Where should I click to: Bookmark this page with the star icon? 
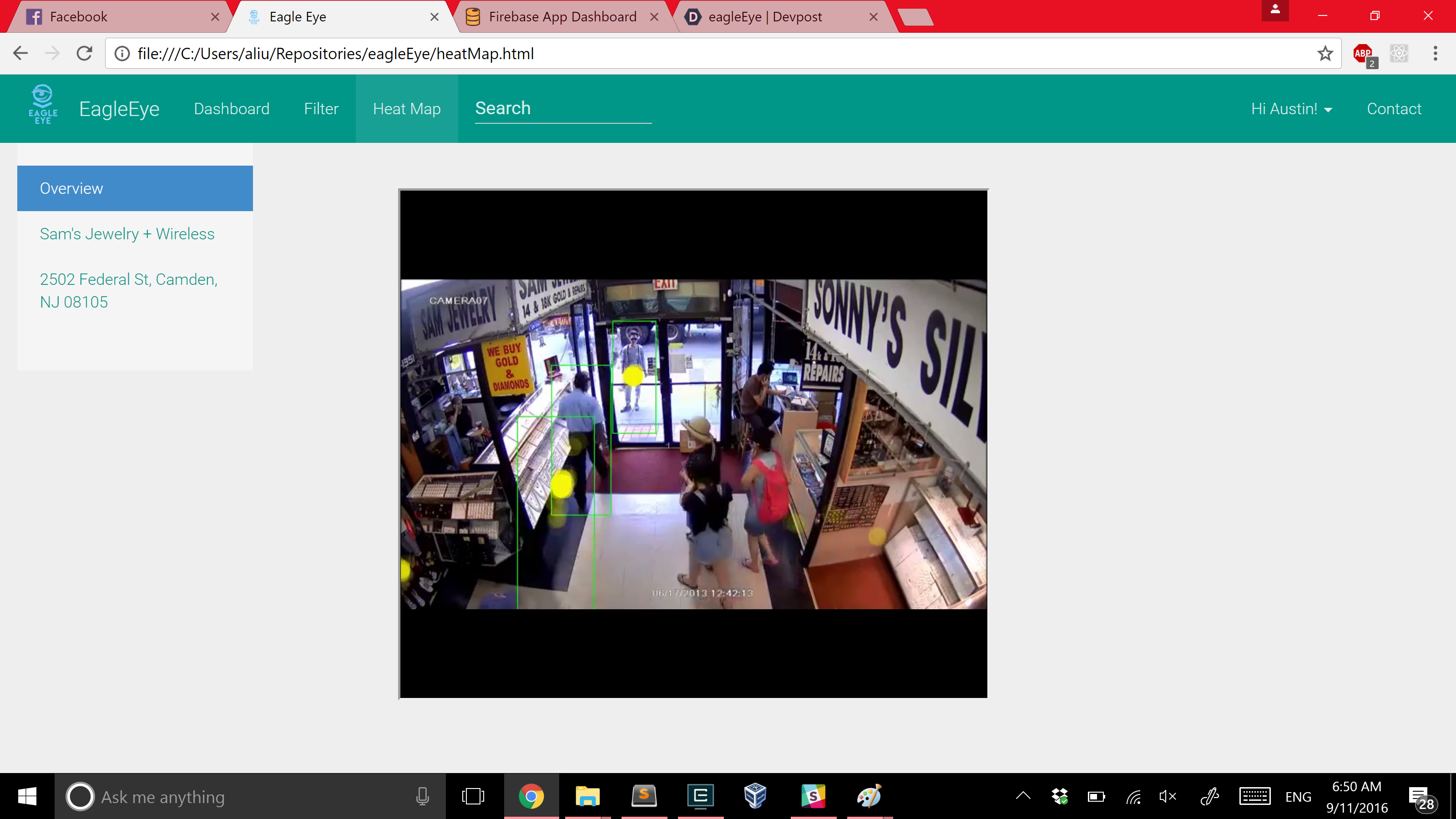1325,54
